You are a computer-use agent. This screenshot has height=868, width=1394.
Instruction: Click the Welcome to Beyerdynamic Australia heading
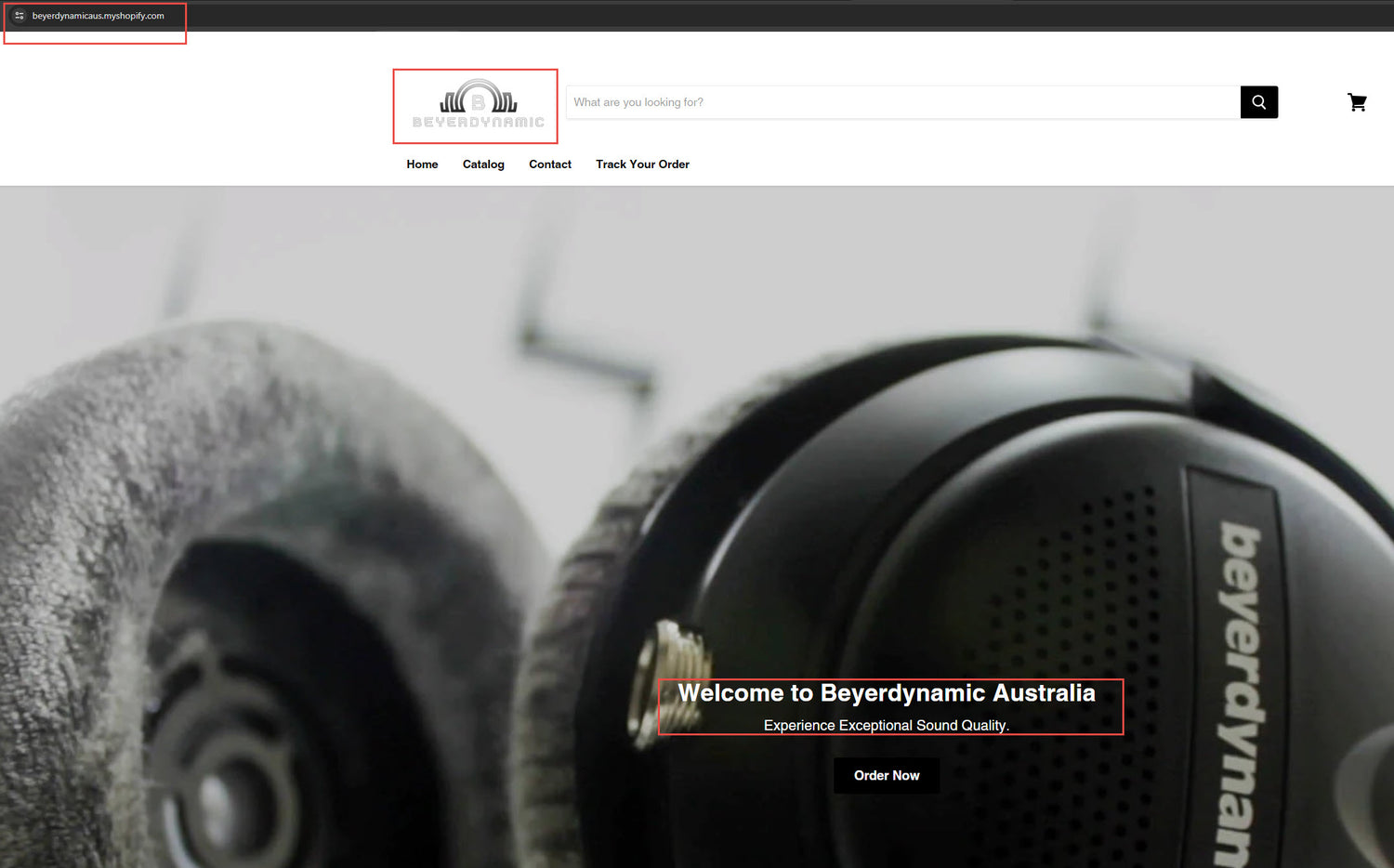point(887,692)
